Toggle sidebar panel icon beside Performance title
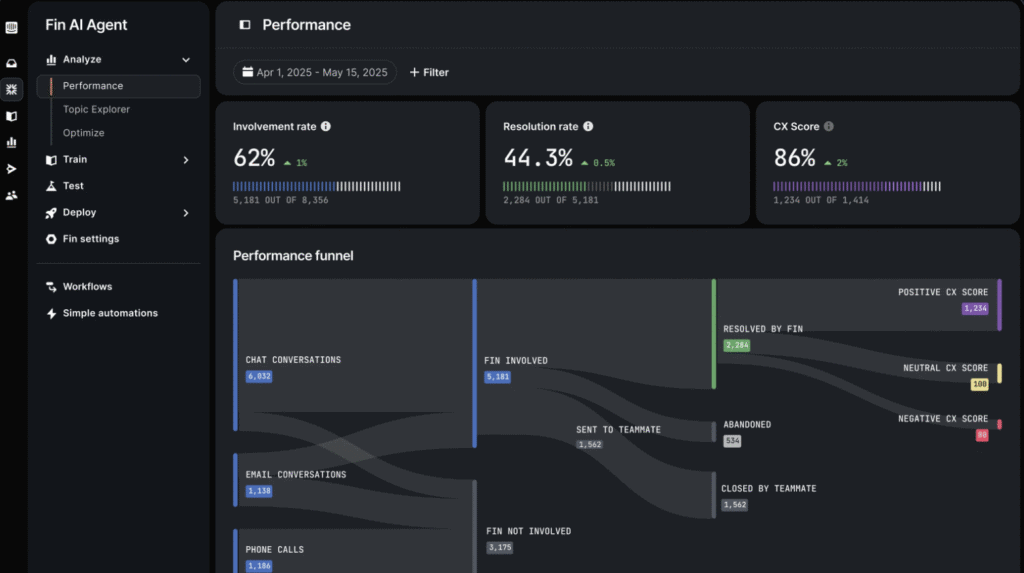This screenshot has width=1024, height=573. 245,25
